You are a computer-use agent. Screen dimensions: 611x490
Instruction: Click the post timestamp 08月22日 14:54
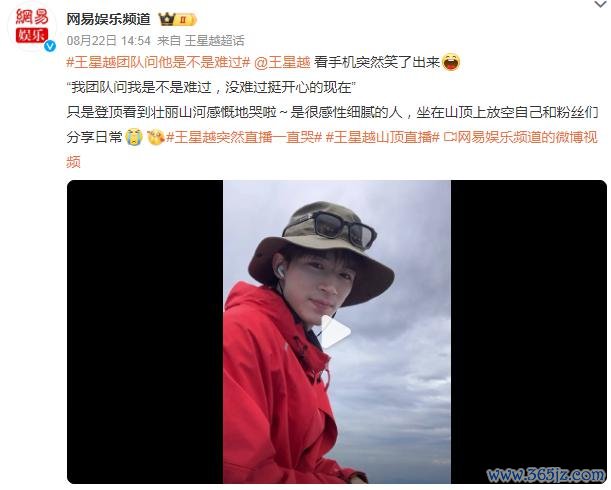pos(108,41)
